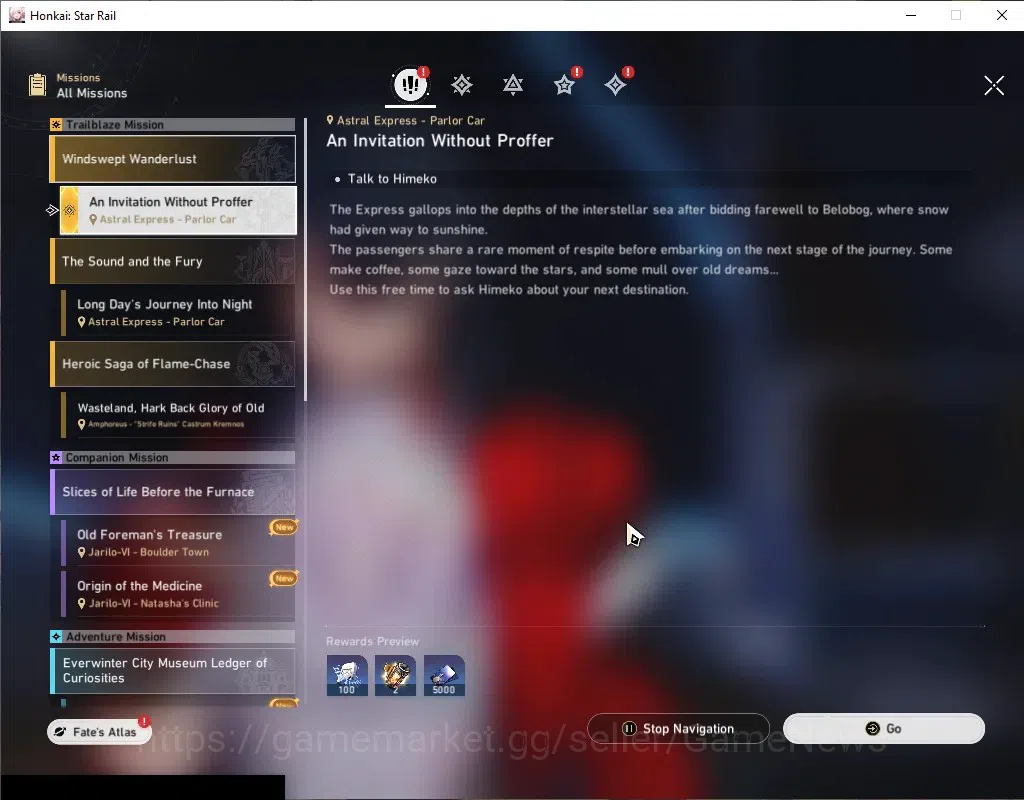View the 5000 credits reward

444,675
